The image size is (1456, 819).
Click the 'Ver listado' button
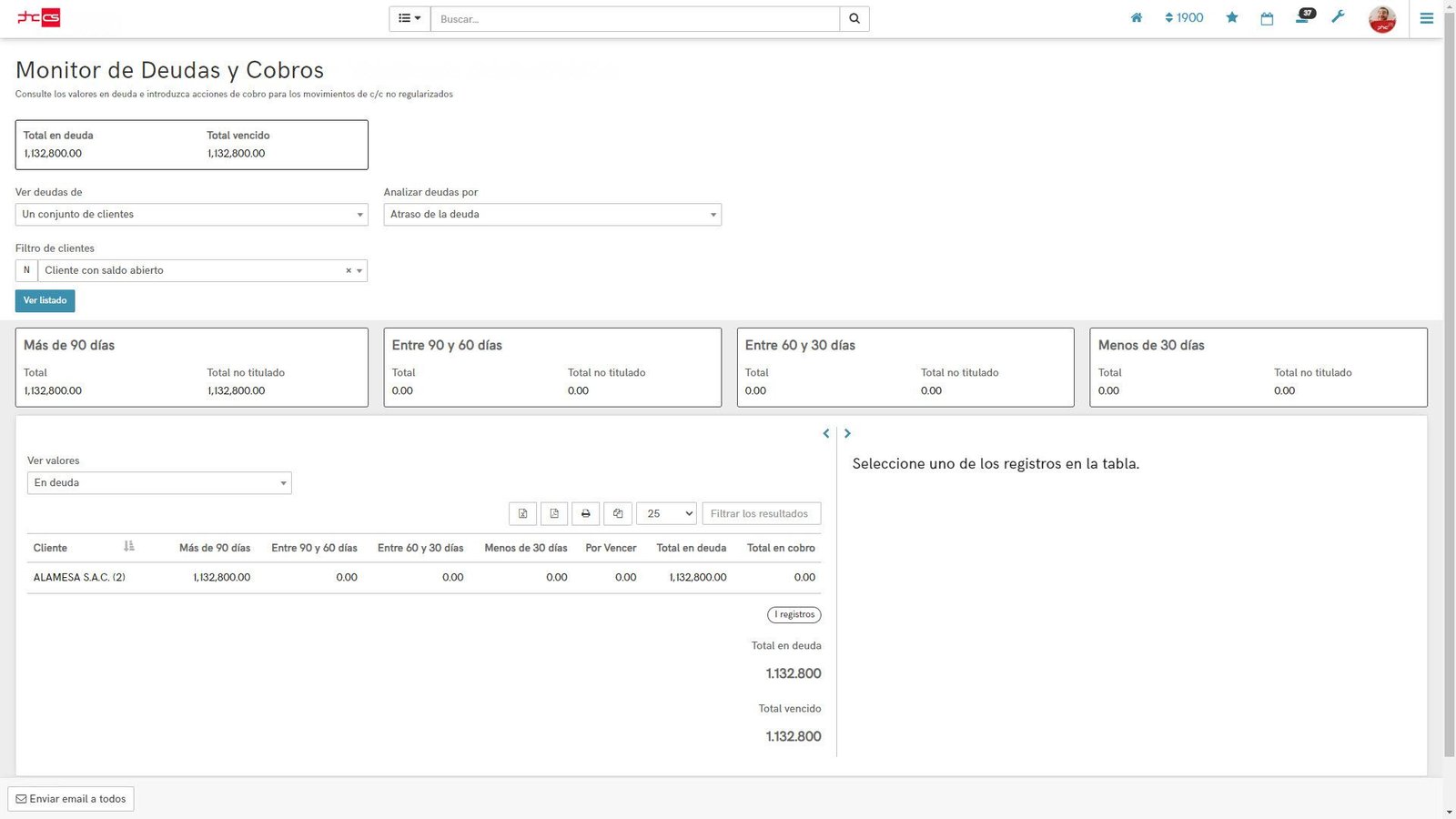45,301
